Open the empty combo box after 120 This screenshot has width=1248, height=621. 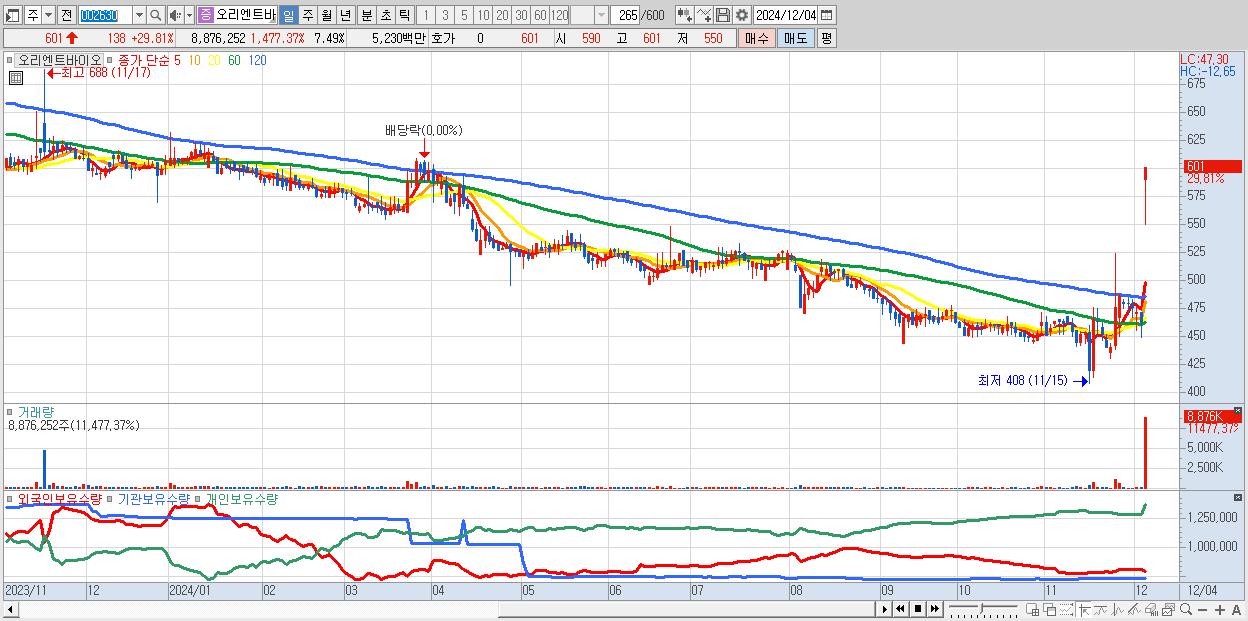coord(589,15)
